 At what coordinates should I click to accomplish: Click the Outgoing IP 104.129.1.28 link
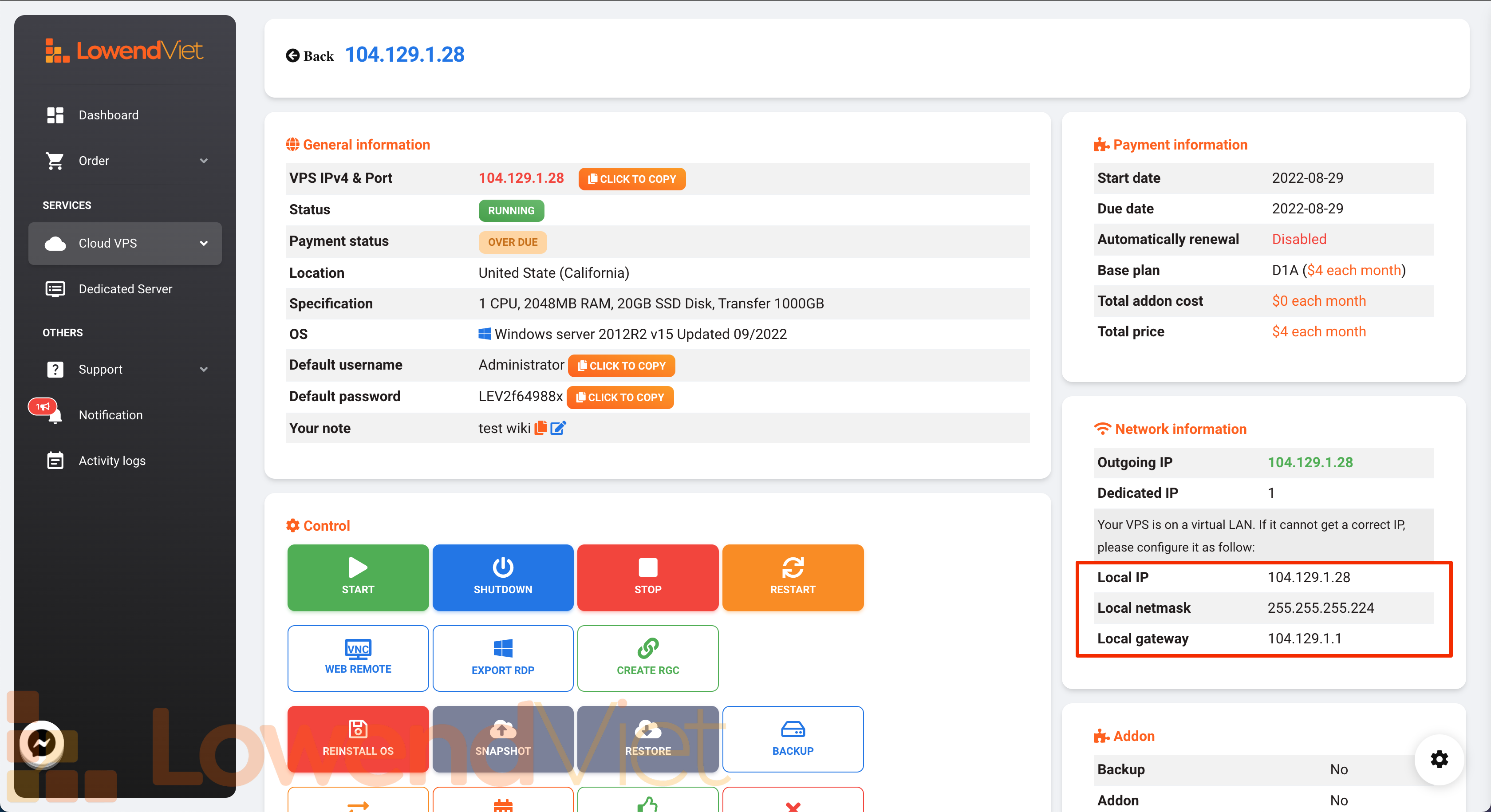pos(1310,462)
